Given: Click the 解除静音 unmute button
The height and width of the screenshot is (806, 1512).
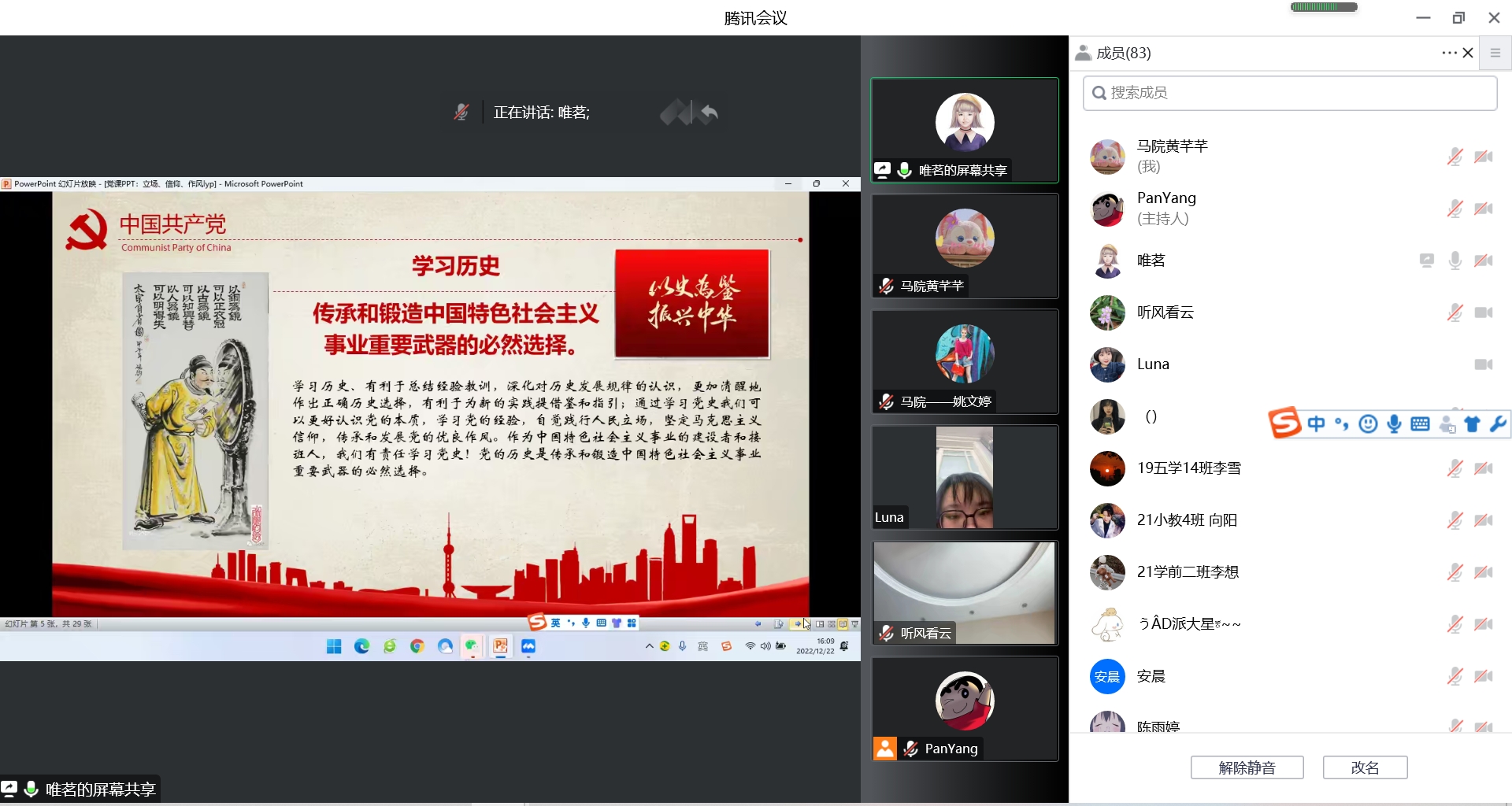Looking at the screenshot, I should (x=1247, y=767).
